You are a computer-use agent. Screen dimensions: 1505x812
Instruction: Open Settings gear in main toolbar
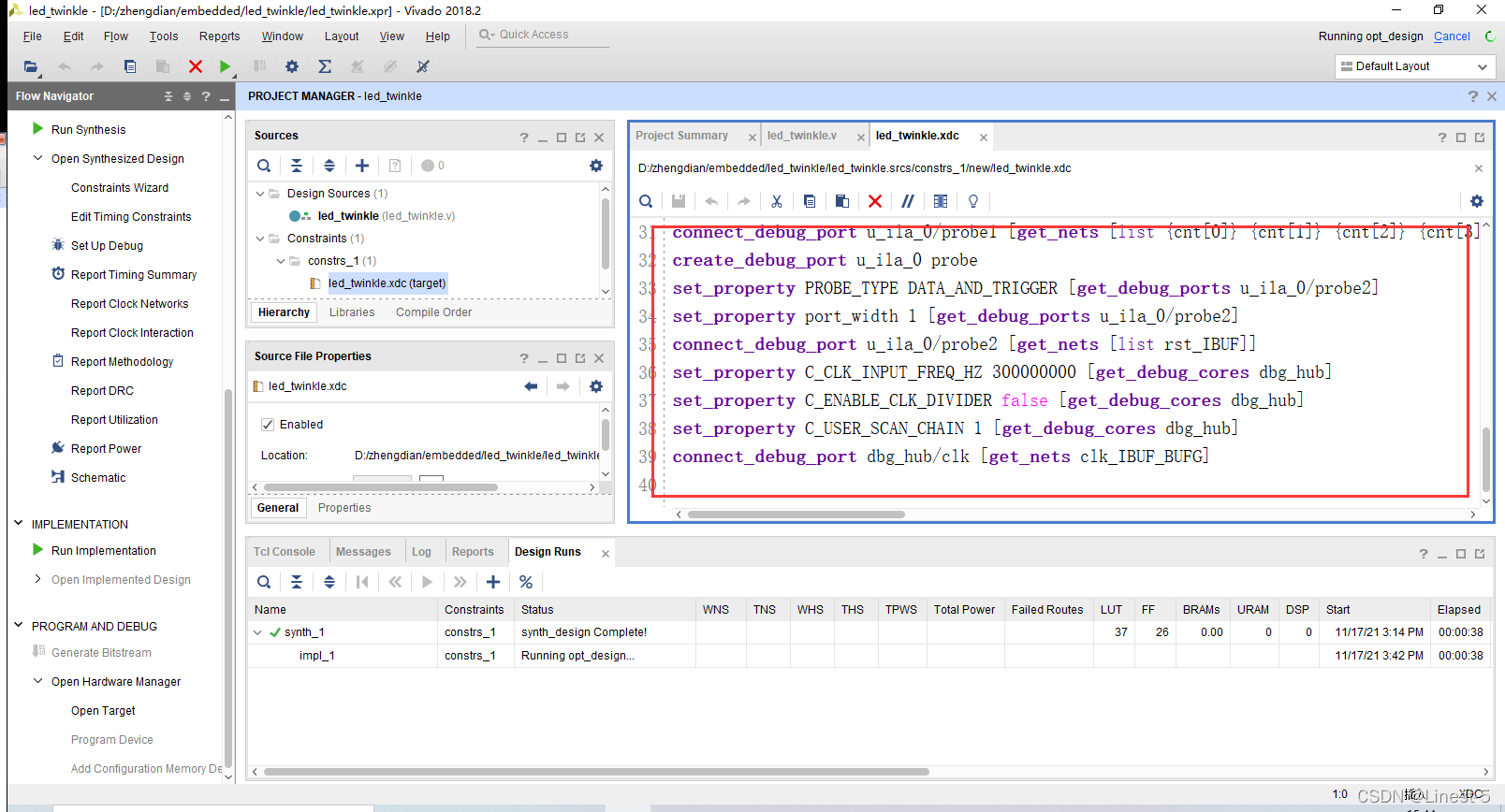click(292, 66)
